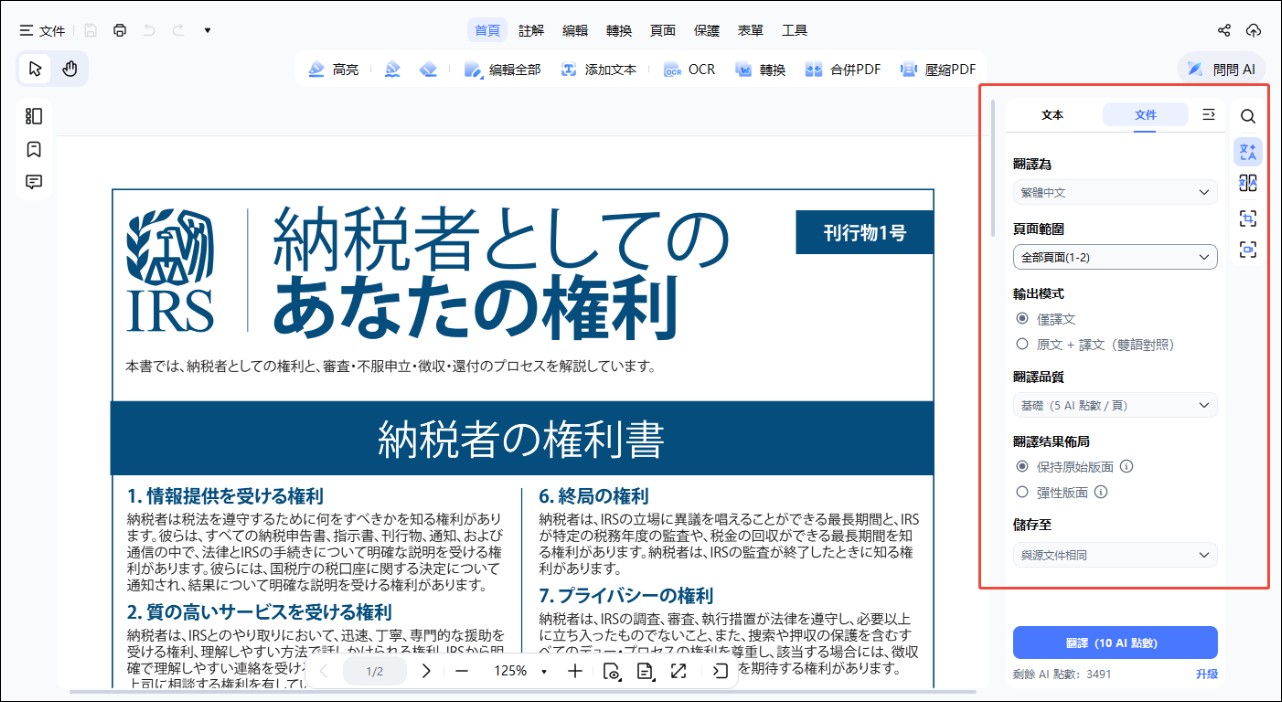The width and height of the screenshot is (1282, 702).
Task: Open the 首頁 tab
Action: 488,30
